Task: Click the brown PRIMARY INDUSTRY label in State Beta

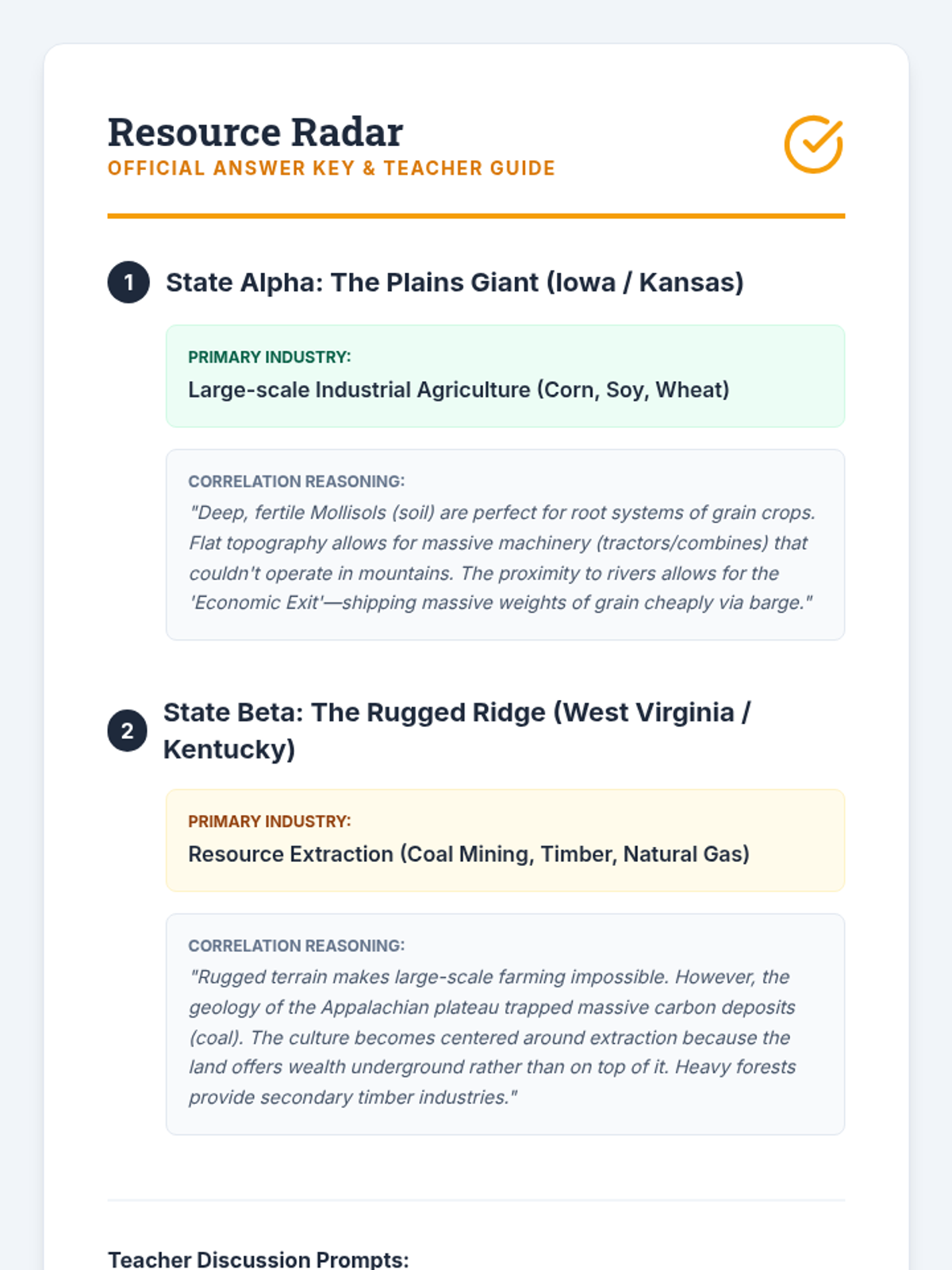Action: [270, 822]
